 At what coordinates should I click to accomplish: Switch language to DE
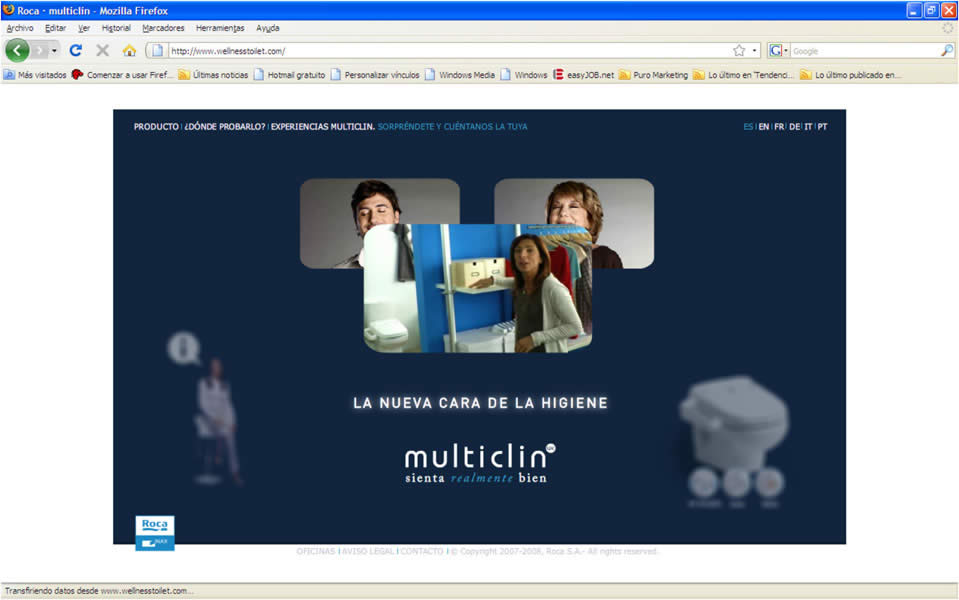(794, 127)
